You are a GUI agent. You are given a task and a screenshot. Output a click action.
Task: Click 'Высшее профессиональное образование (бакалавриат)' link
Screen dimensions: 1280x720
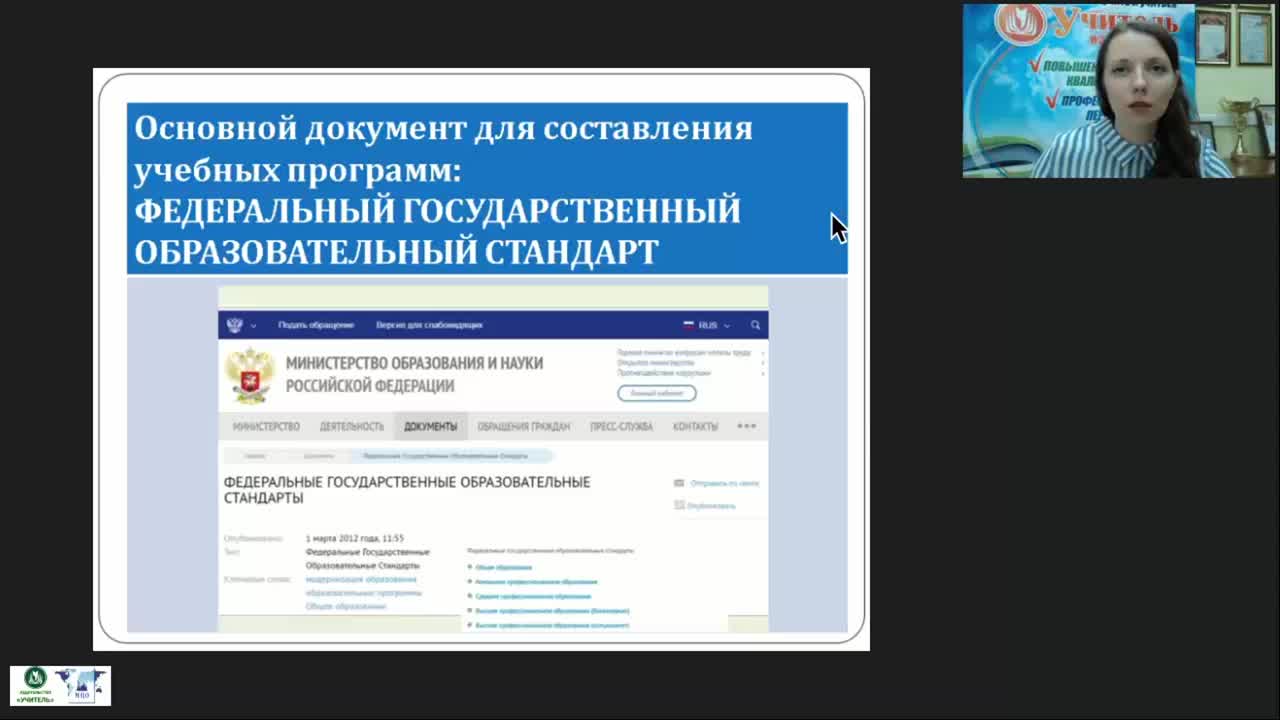tap(552, 610)
